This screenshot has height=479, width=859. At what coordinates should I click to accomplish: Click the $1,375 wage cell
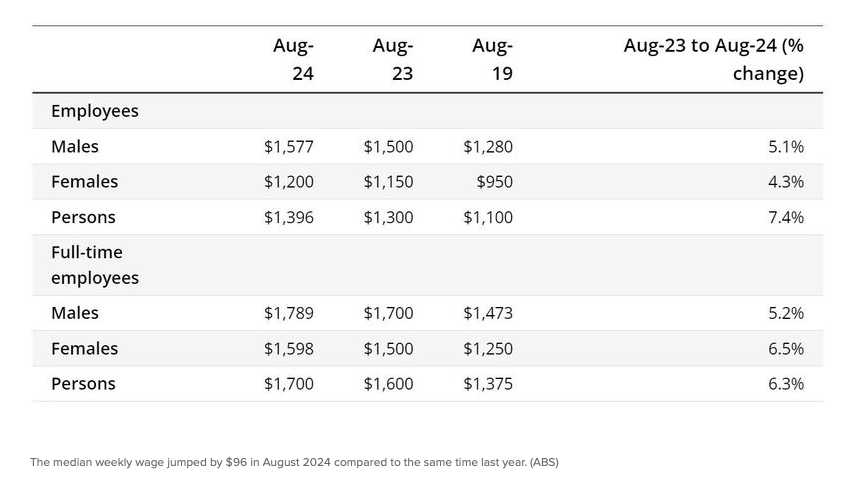coord(488,384)
